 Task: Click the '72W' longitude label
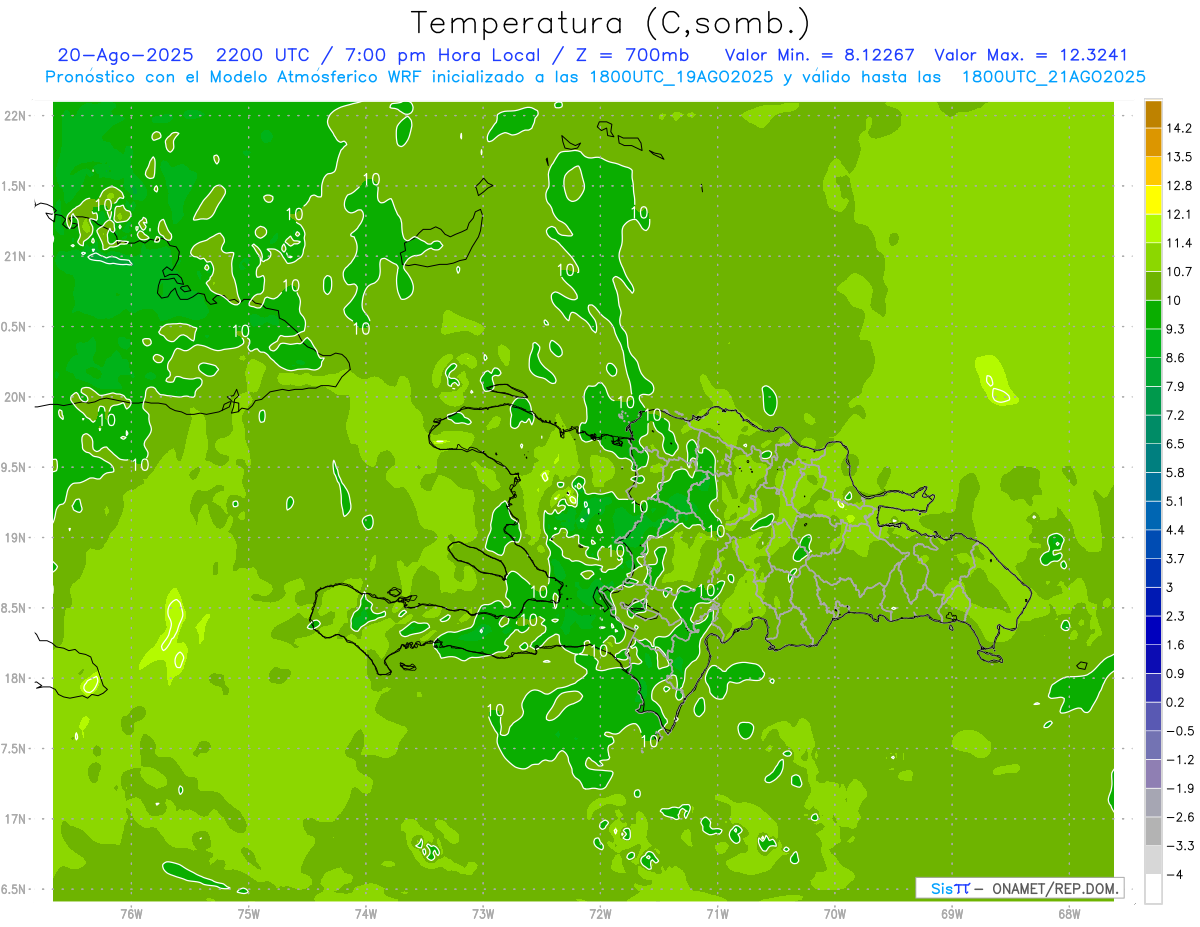click(x=600, y=914)
